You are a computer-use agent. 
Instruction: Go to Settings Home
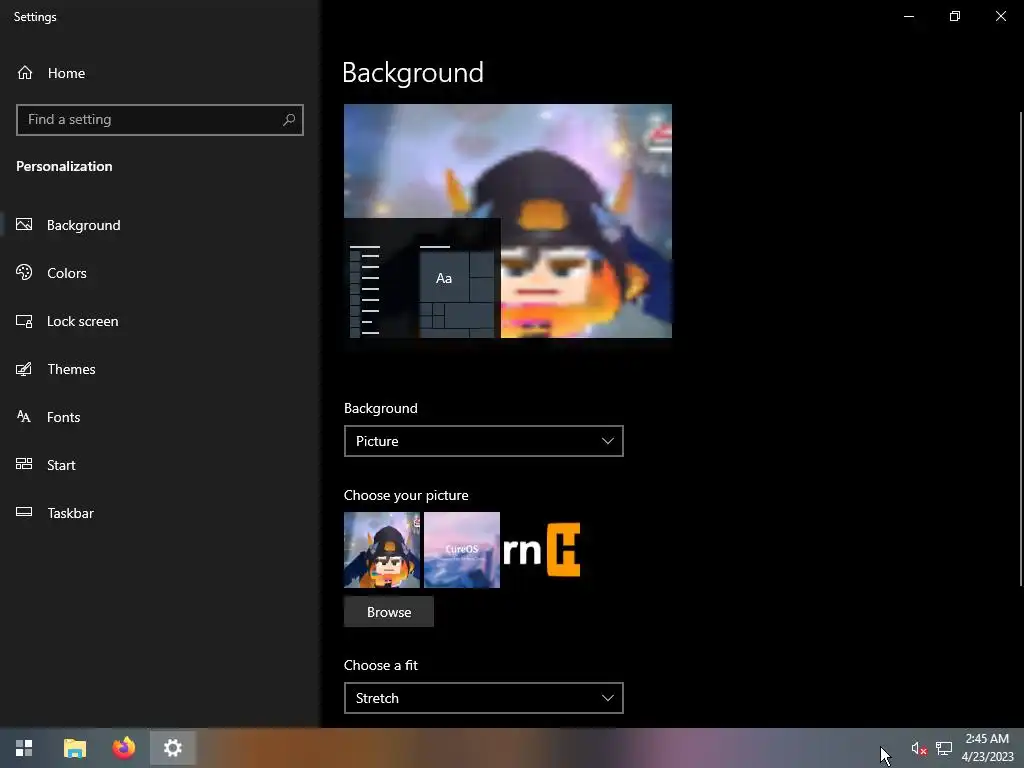(160, 73)
